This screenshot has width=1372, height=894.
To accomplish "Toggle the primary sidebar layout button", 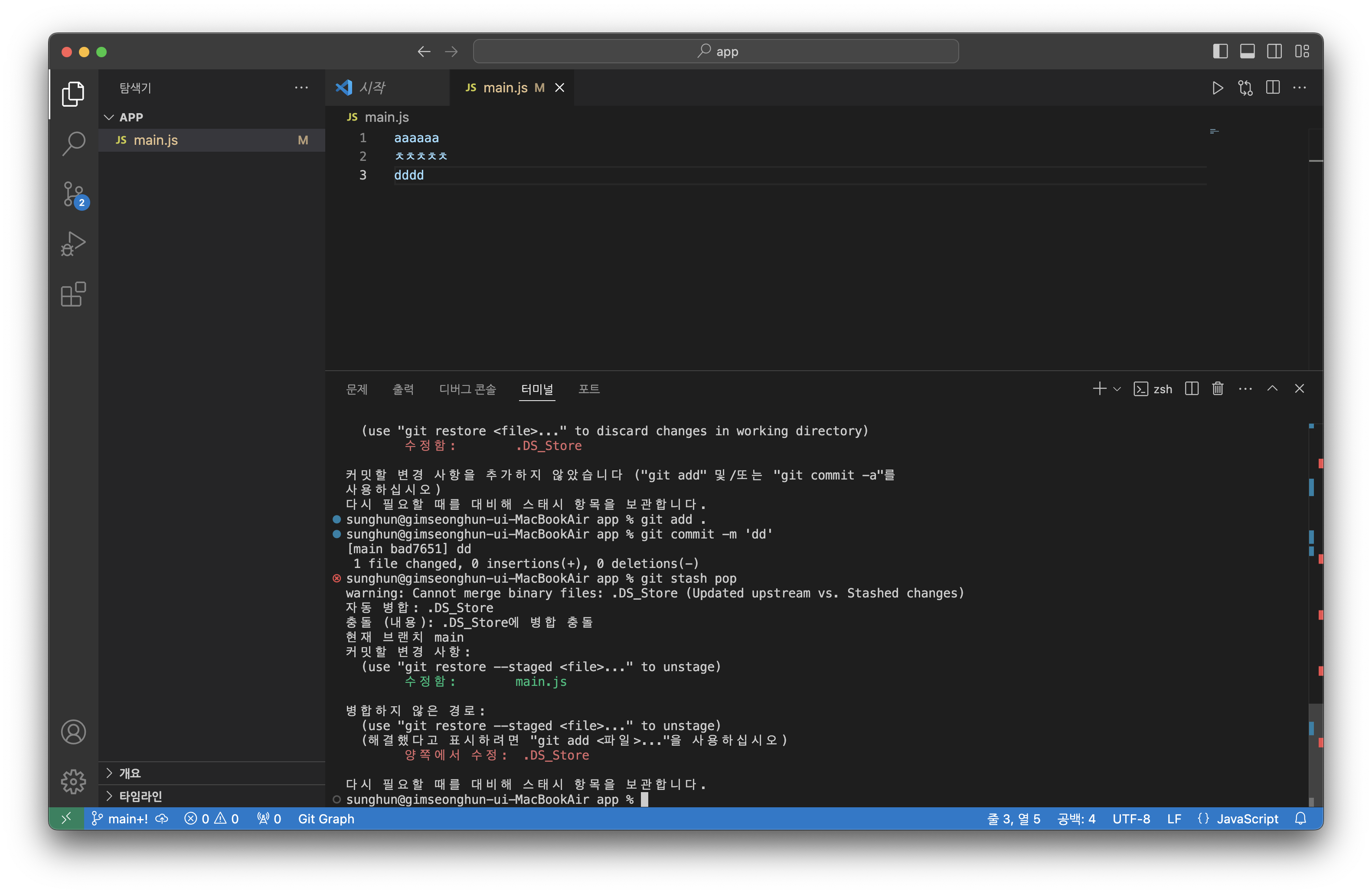I will click(x=1220, y=51).
